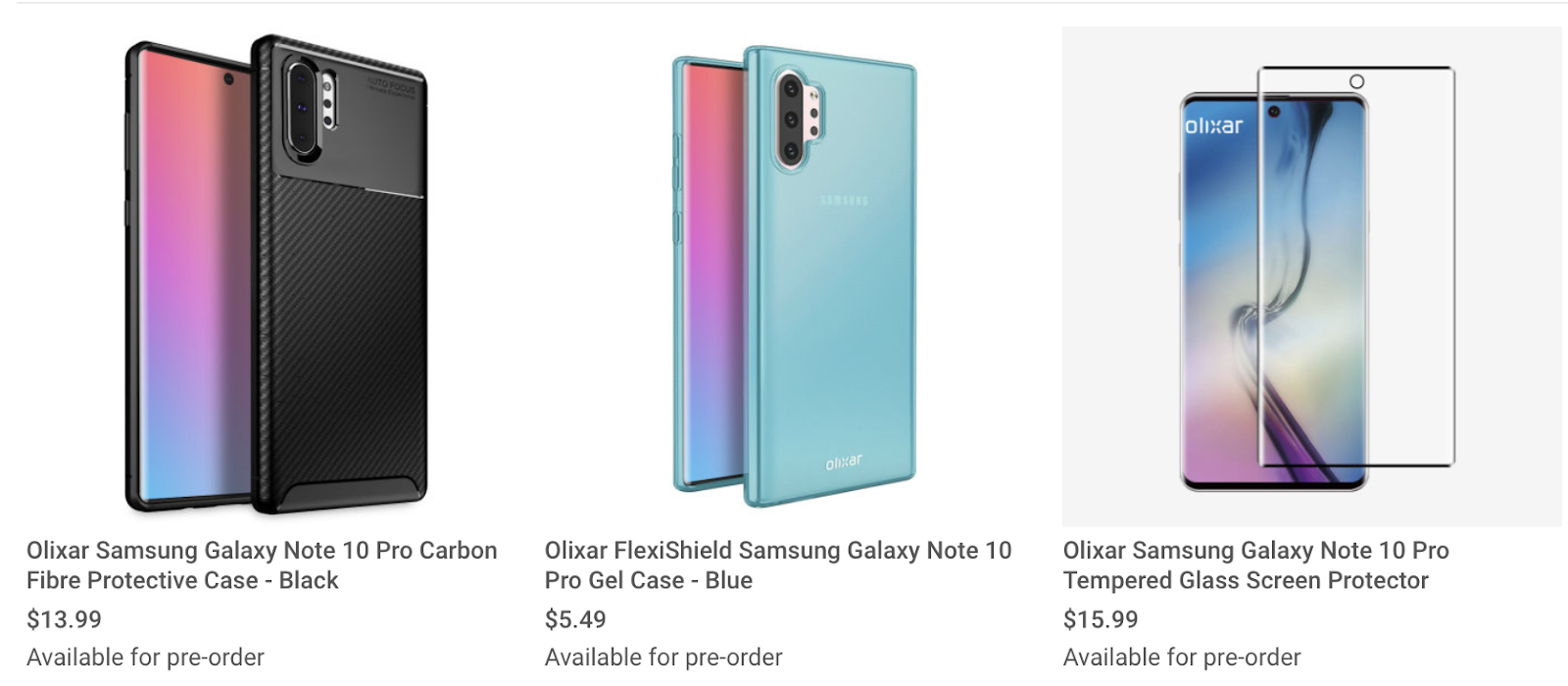The image size is (1568, 686).
Task: Click the Samsung logo on the blue case
Action: pyautogui.click(x=844, y=201)
